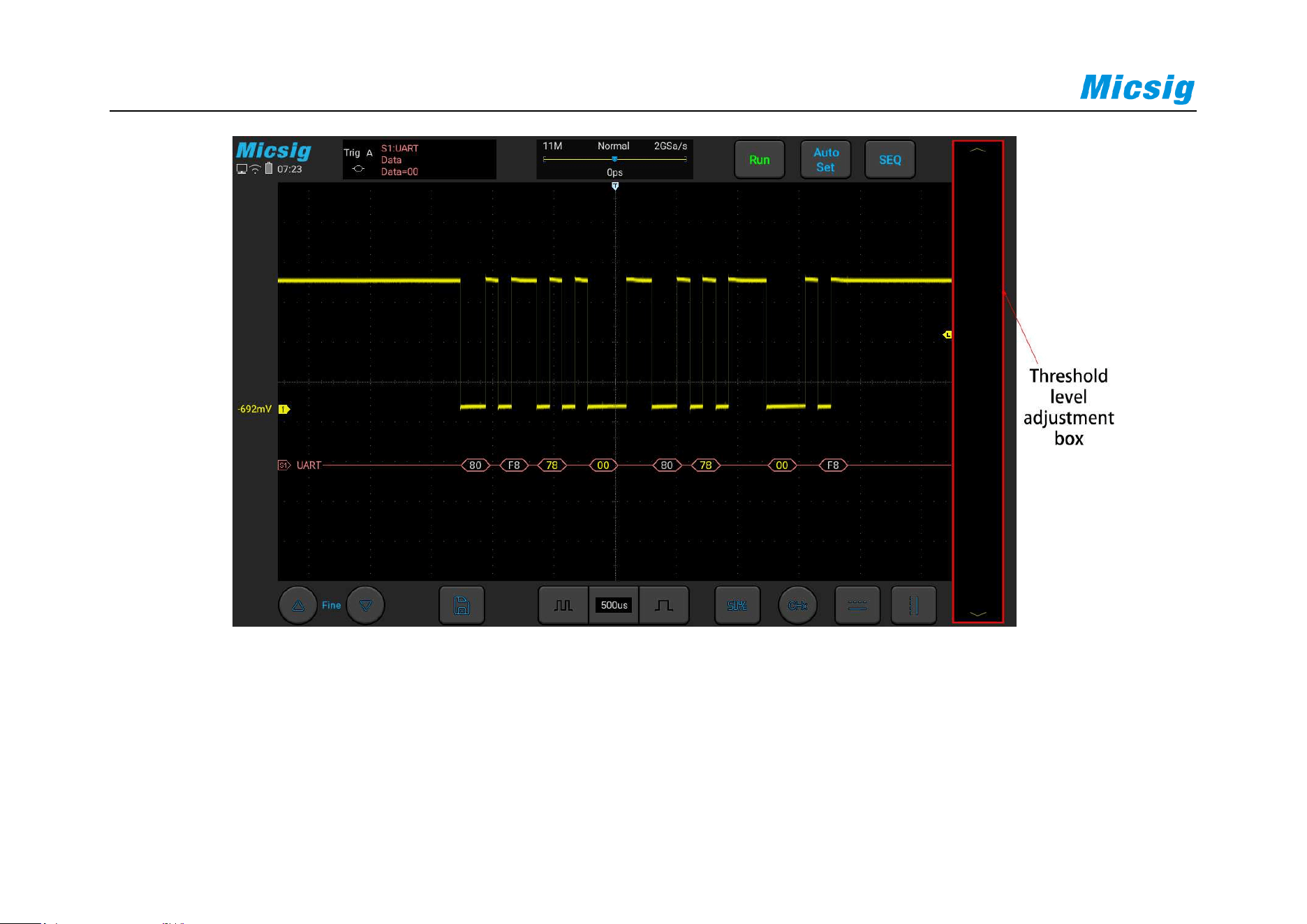The width and height of the screenshot is (1307, 924).
Task: Tap the multi-pulse timebase decrease icon
Action: [563, 605]
